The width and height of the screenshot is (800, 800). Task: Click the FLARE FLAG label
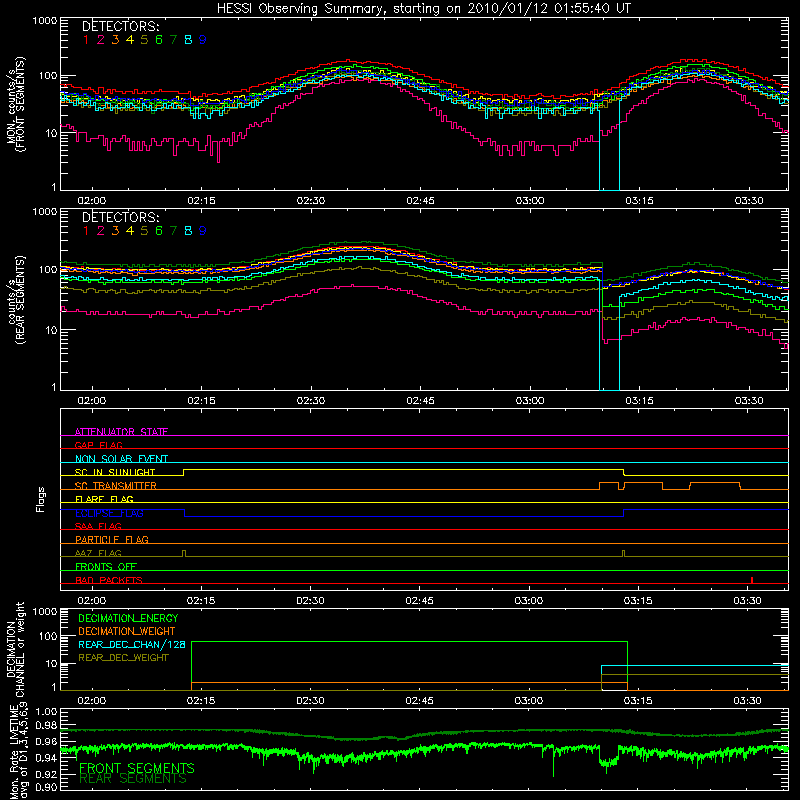click(x=104, y=499)
